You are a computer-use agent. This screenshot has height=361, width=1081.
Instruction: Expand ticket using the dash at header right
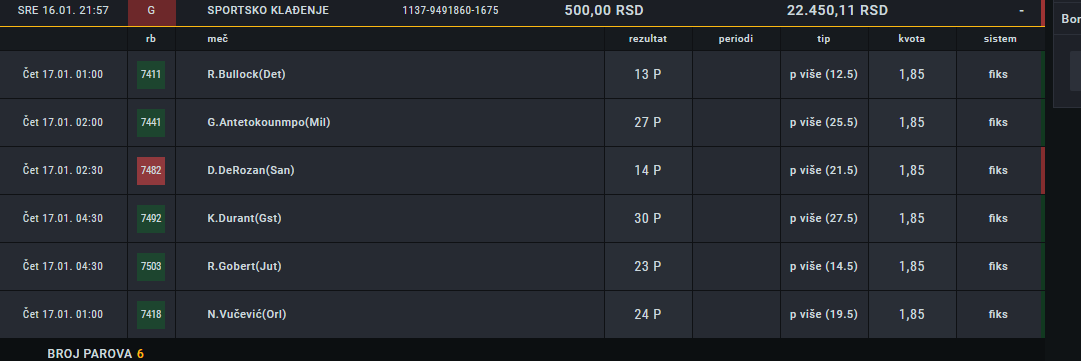1021,11
